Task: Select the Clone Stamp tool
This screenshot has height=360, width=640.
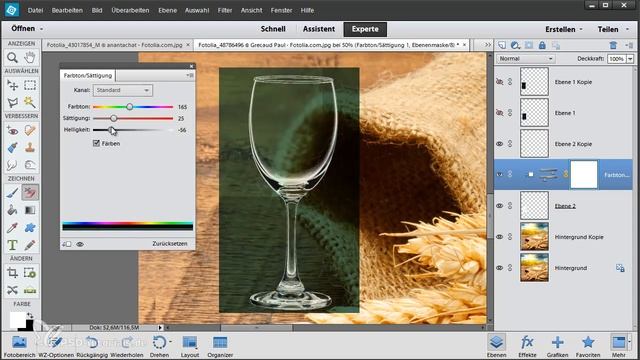Action: [30, 147]
